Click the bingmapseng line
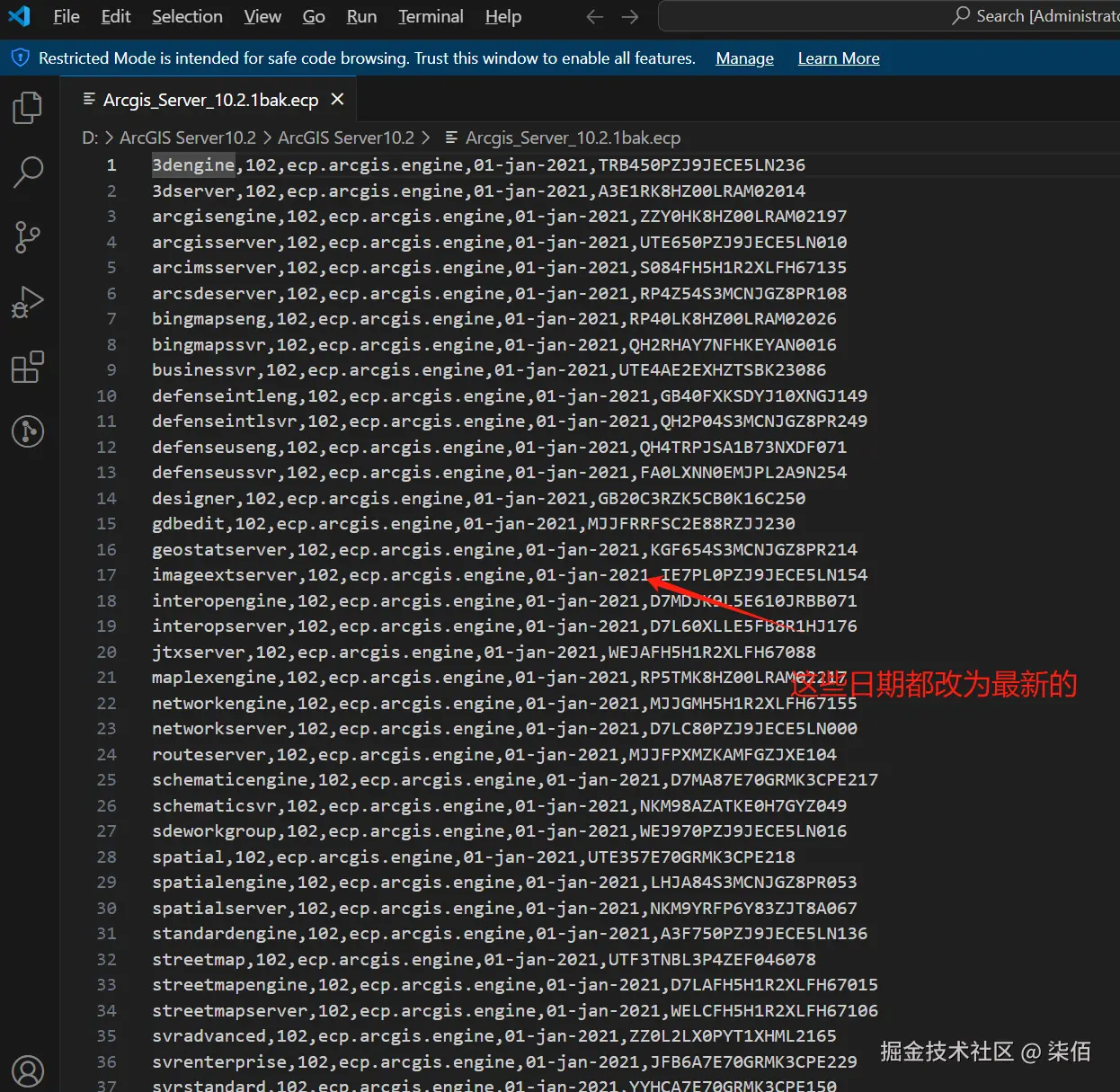The image size is (1120, 1092). pos(493,318)
